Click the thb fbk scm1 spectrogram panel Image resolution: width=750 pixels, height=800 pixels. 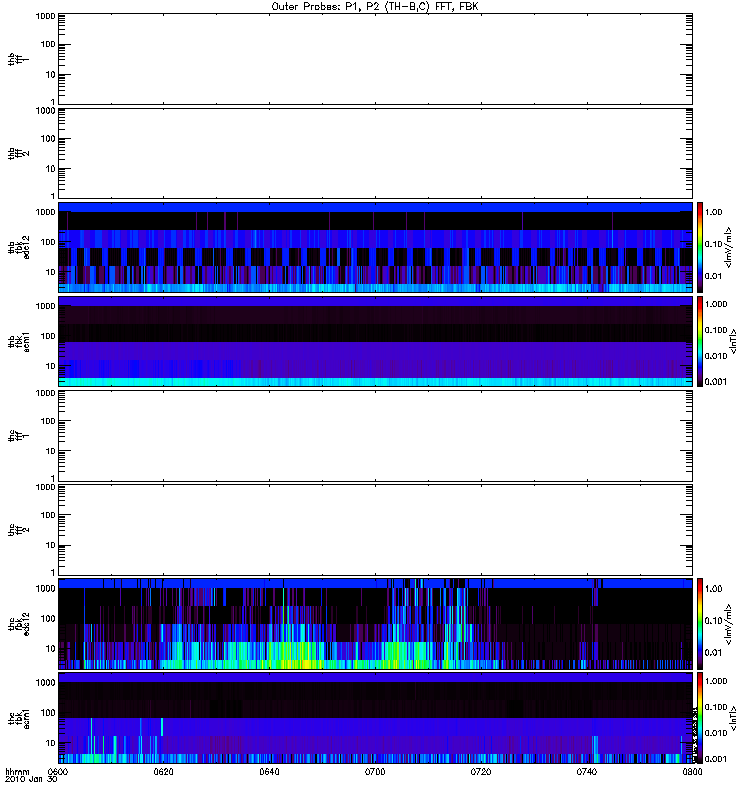click(375, 341)
